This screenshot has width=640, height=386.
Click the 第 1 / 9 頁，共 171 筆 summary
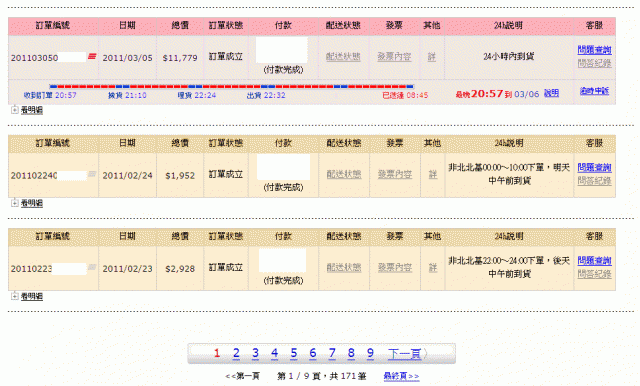[x=321, y=376]
